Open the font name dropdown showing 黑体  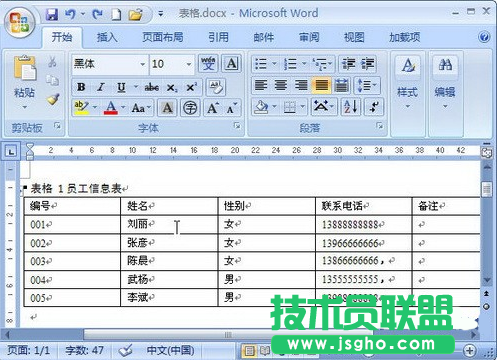[143, 64]
